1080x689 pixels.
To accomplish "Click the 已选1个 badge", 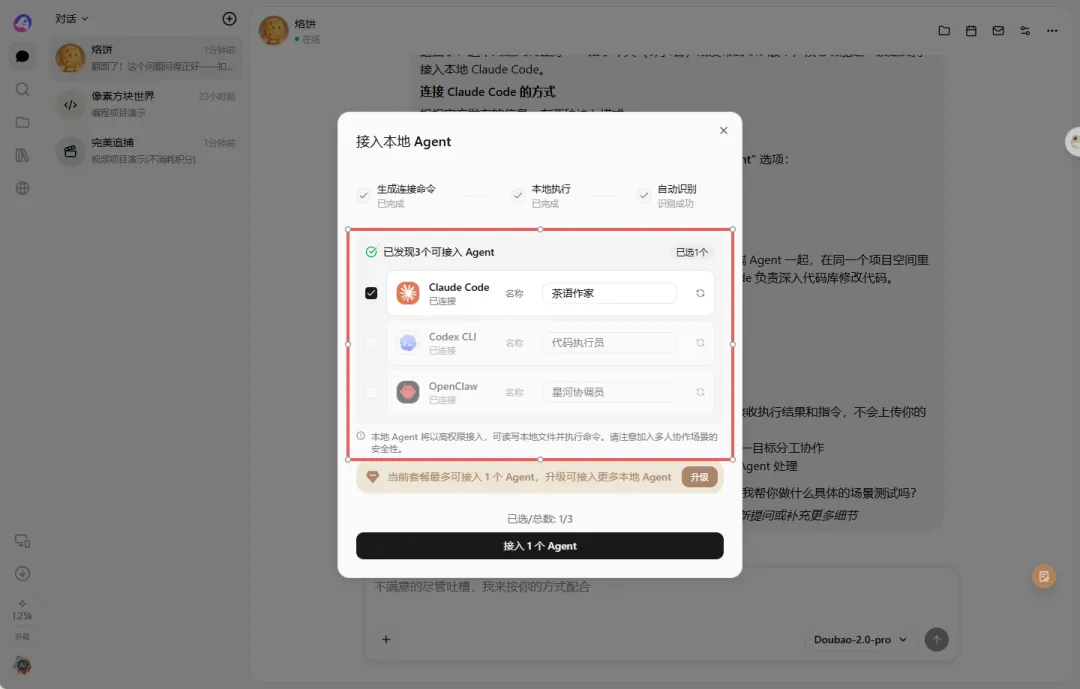I will (x=692, y=252).
